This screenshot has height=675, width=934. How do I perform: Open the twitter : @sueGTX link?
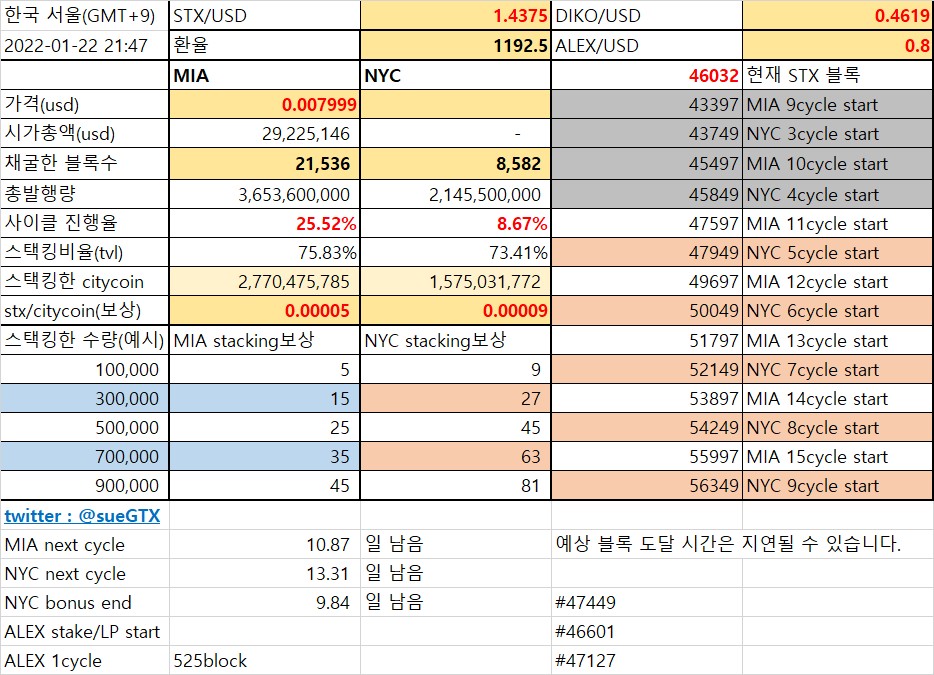pyautogui.click(x=82, y=515)
